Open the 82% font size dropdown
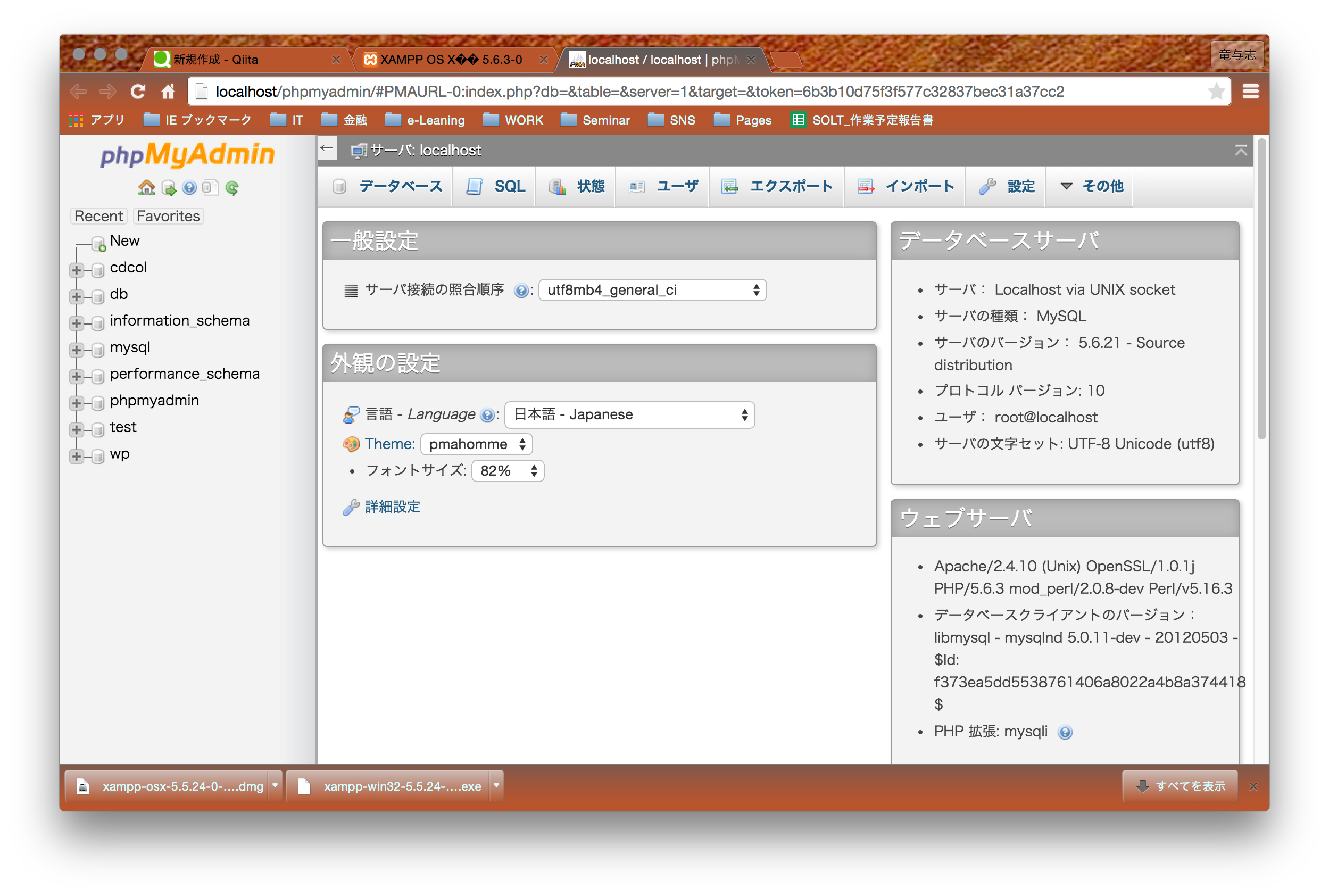 point(508,471)
